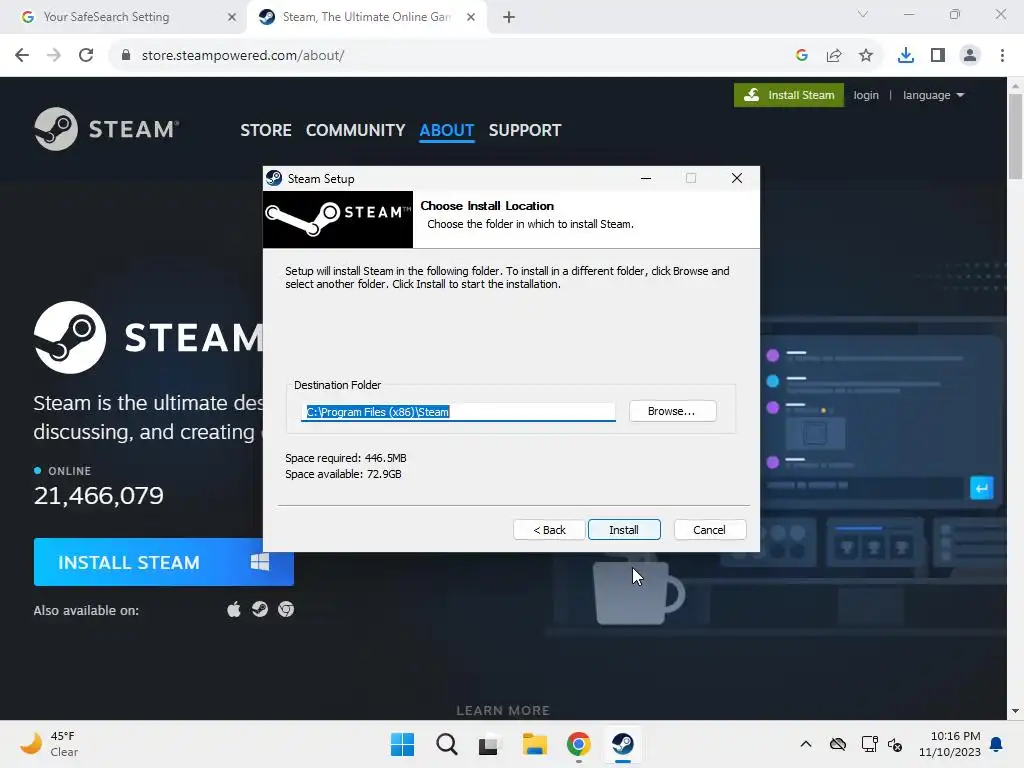Minimize the Steam Setup dialog
The width and height of the screenshot is (1024, 768).
(x=646, y=178)
